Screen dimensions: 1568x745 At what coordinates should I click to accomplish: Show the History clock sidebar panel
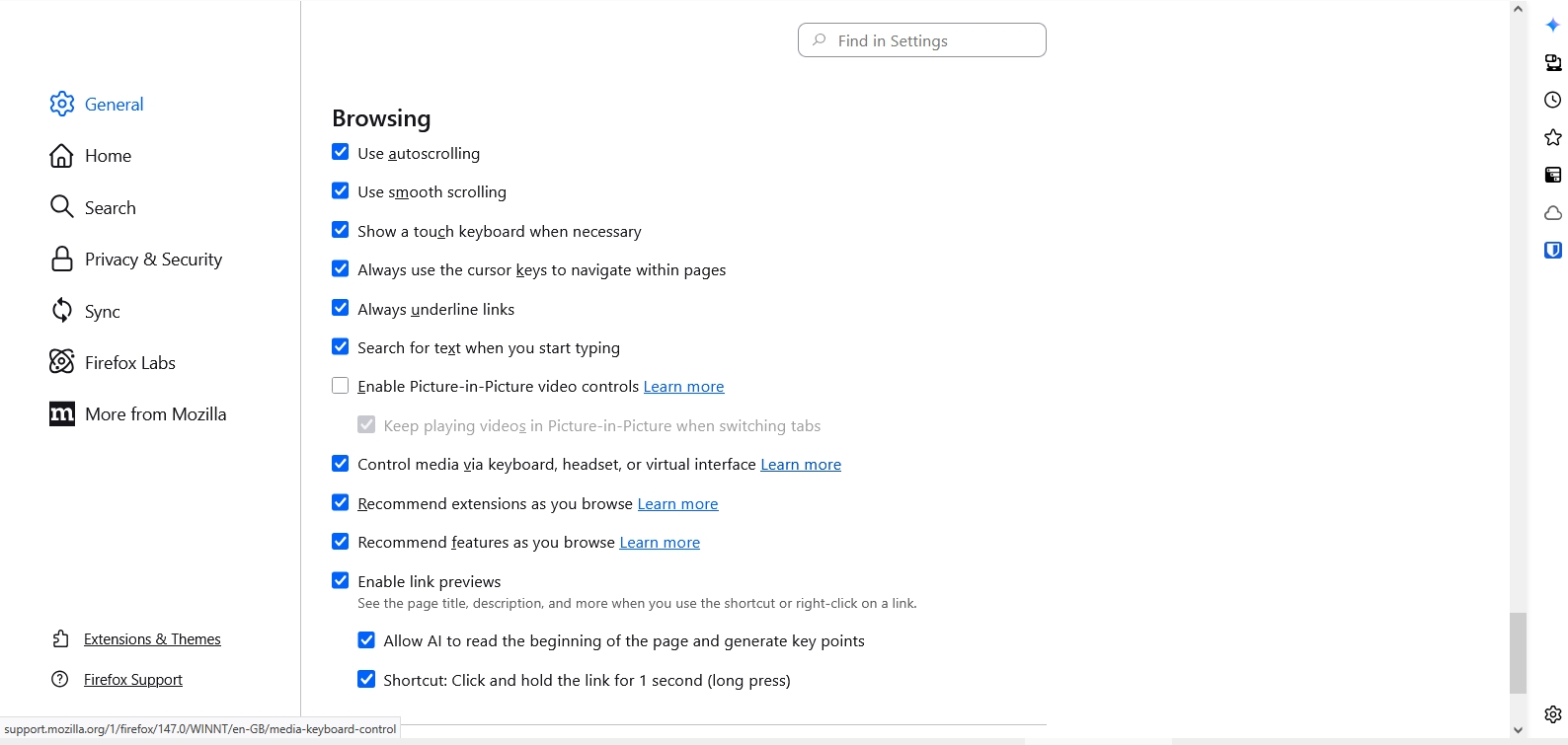tap(1552, 100)
